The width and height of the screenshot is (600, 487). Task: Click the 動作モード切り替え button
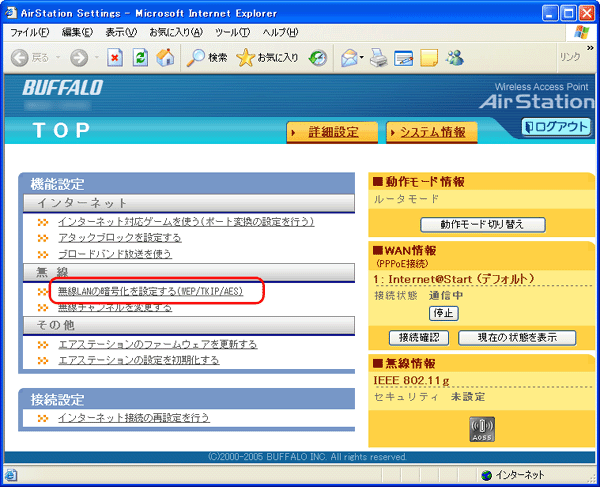483,225
